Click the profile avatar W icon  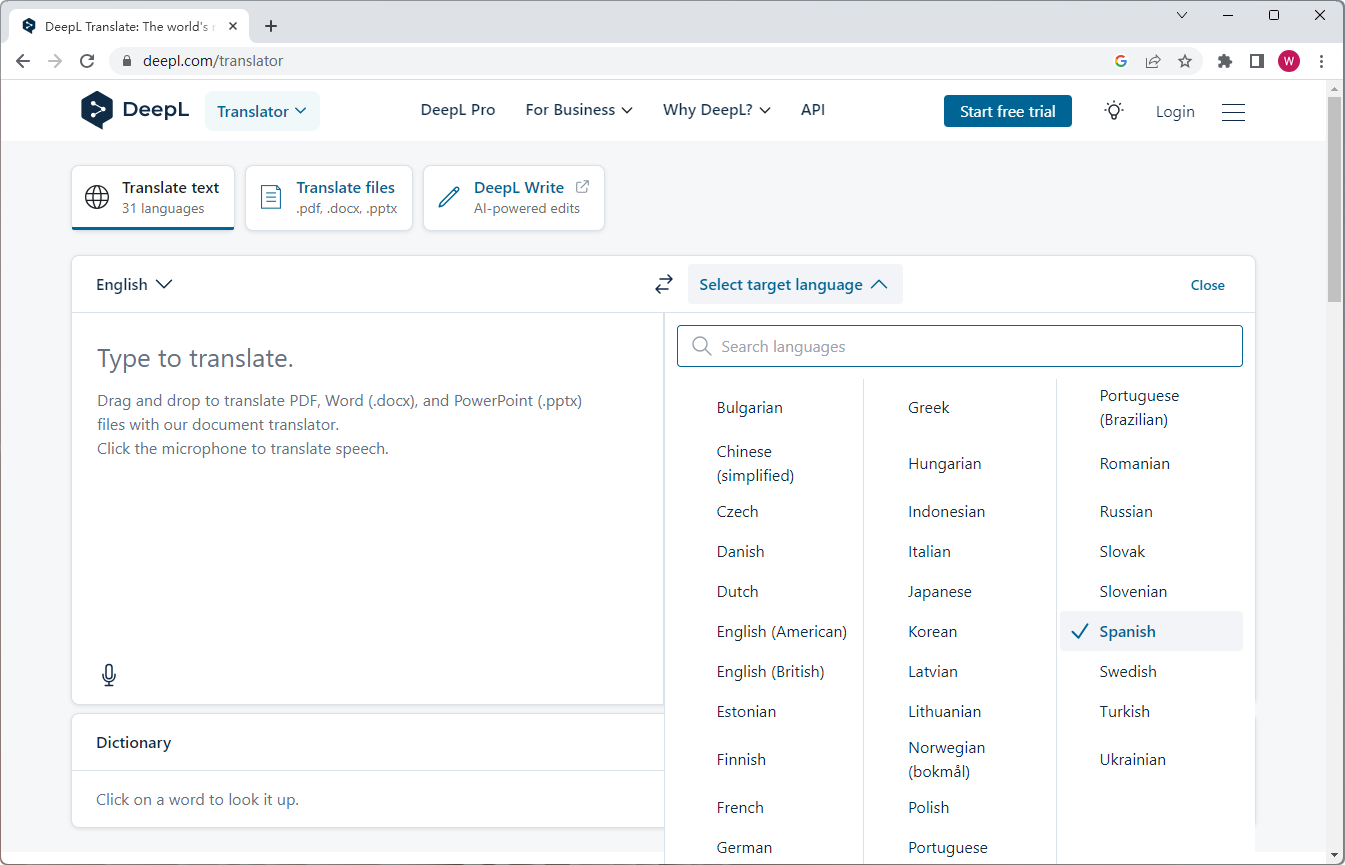[1289, 61]
